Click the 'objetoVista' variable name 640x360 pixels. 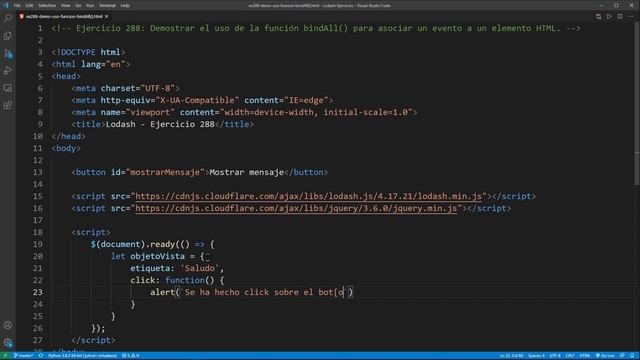(x=158, y=256)
